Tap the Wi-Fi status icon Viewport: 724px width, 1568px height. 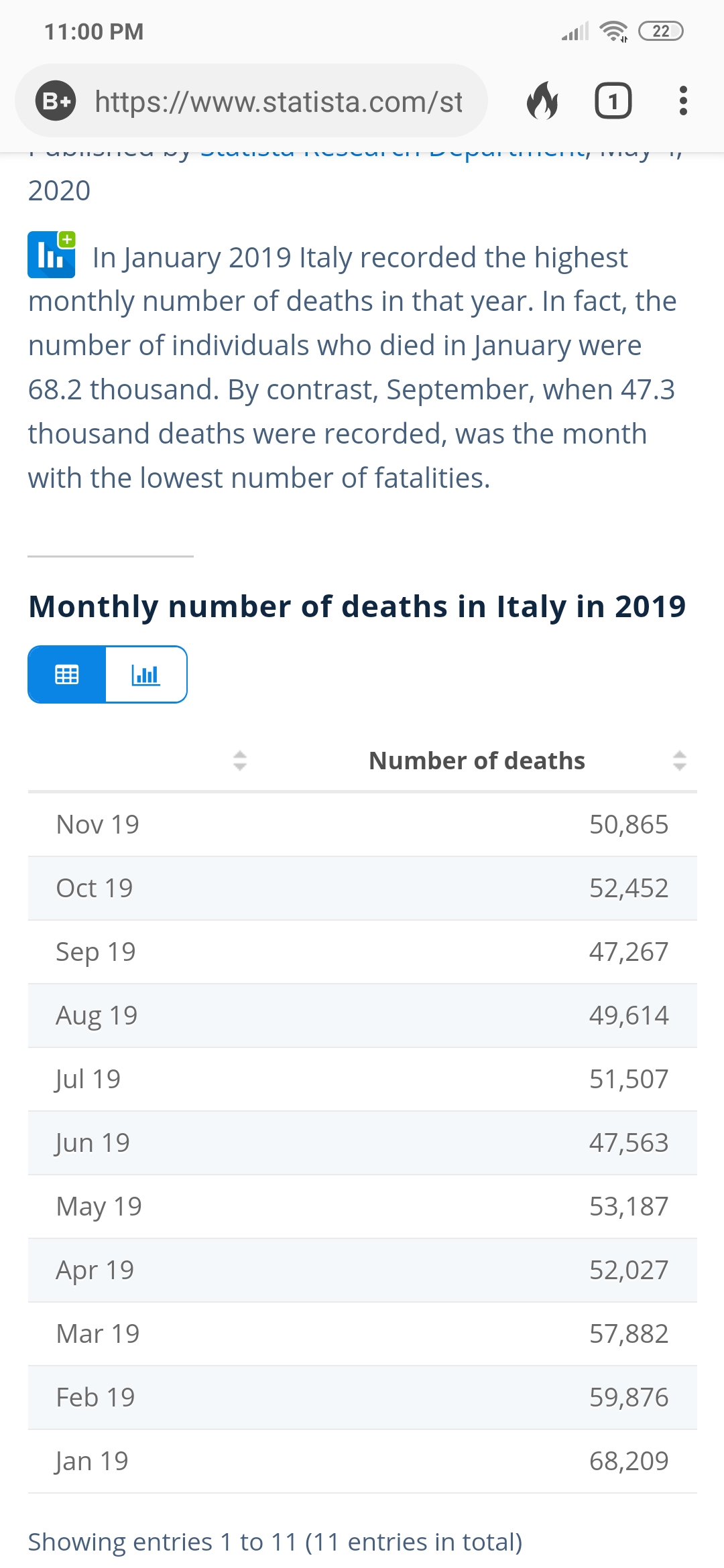pyautogui.click(x=613, y=31)
